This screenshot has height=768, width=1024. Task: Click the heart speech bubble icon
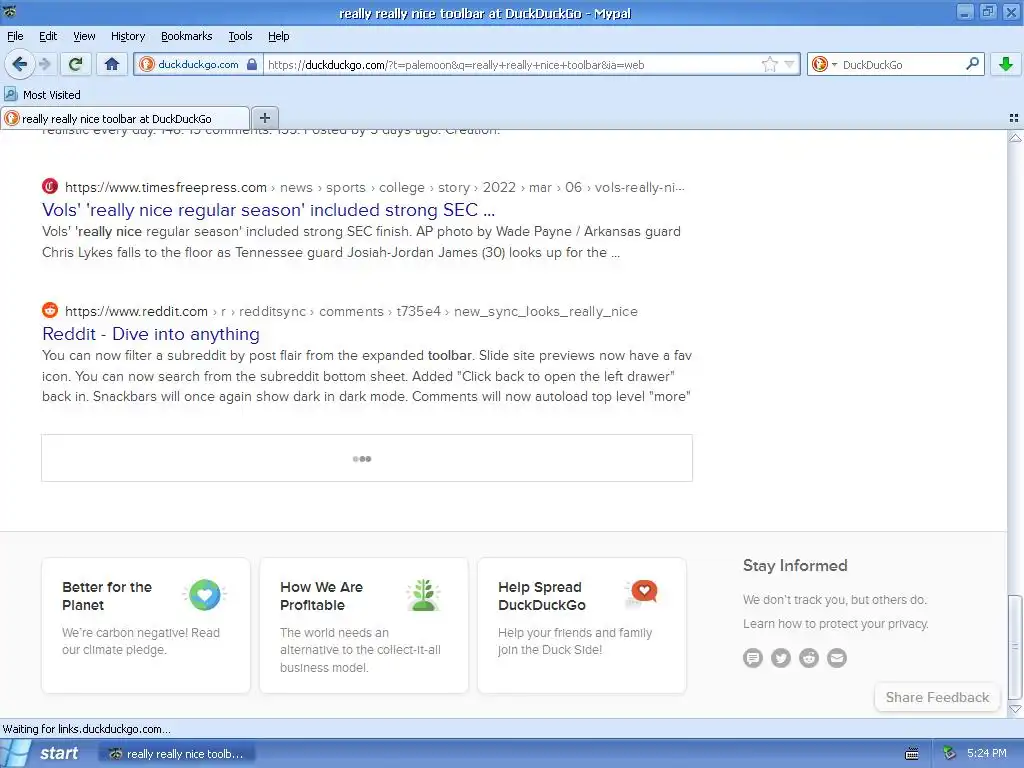click(x=643, y=593)
